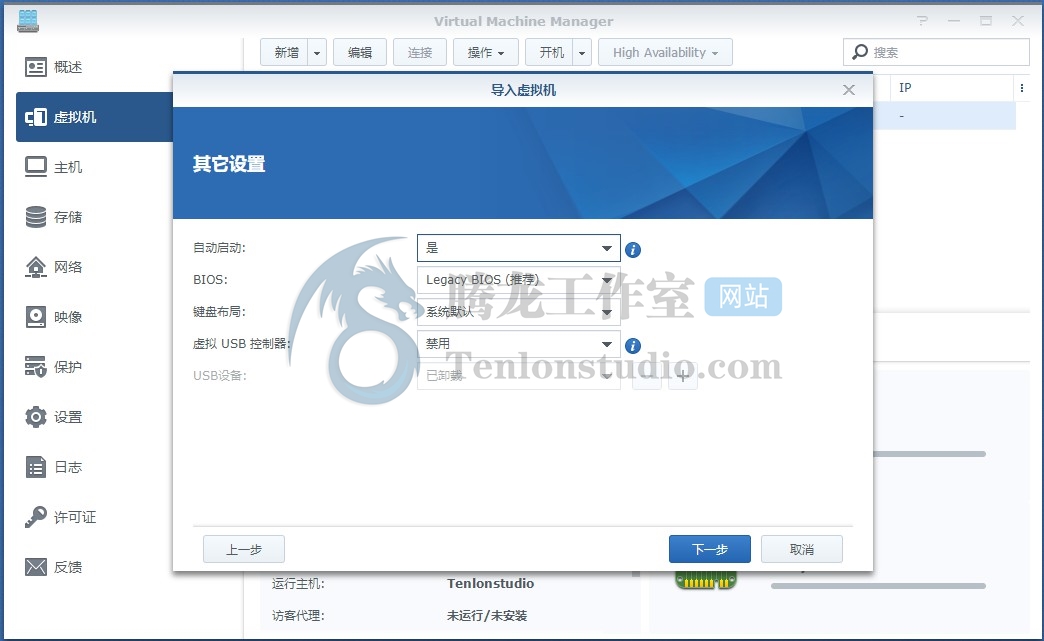Click the 未运行/未安装 guest agent status

(x=487, y=616)
